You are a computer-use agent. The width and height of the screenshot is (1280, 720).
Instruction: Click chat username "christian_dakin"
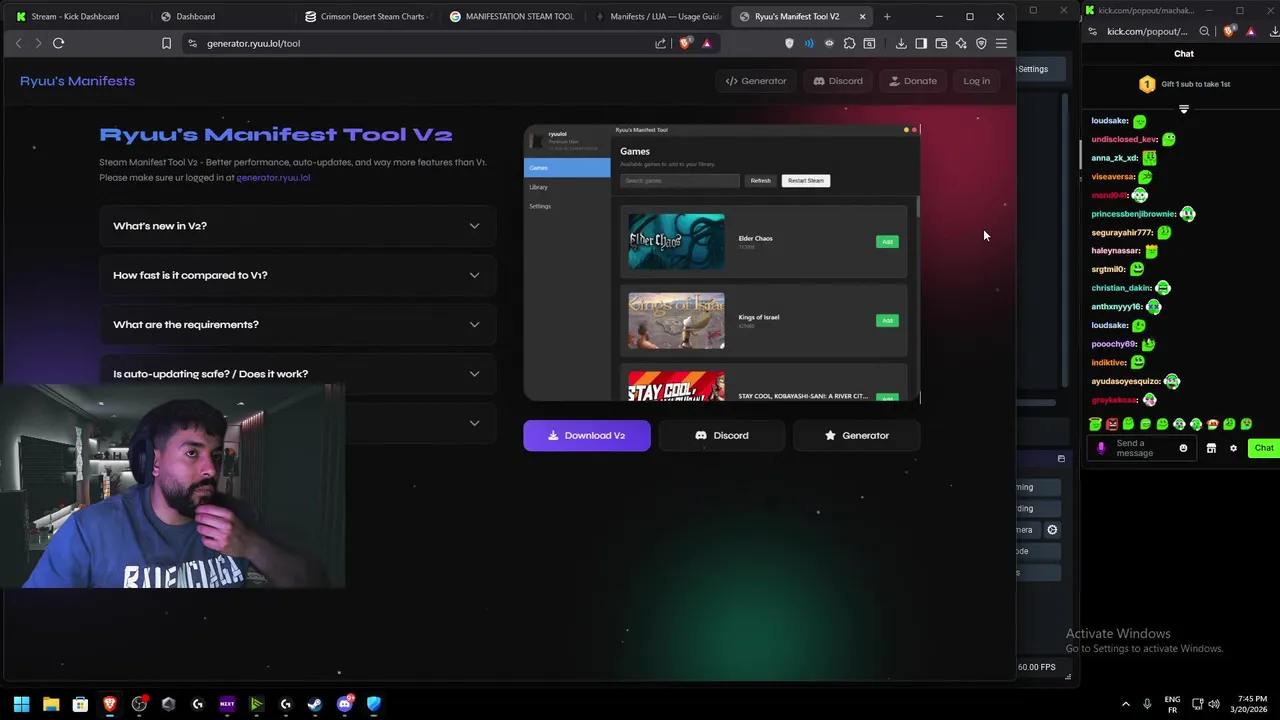pos(1121,288)
